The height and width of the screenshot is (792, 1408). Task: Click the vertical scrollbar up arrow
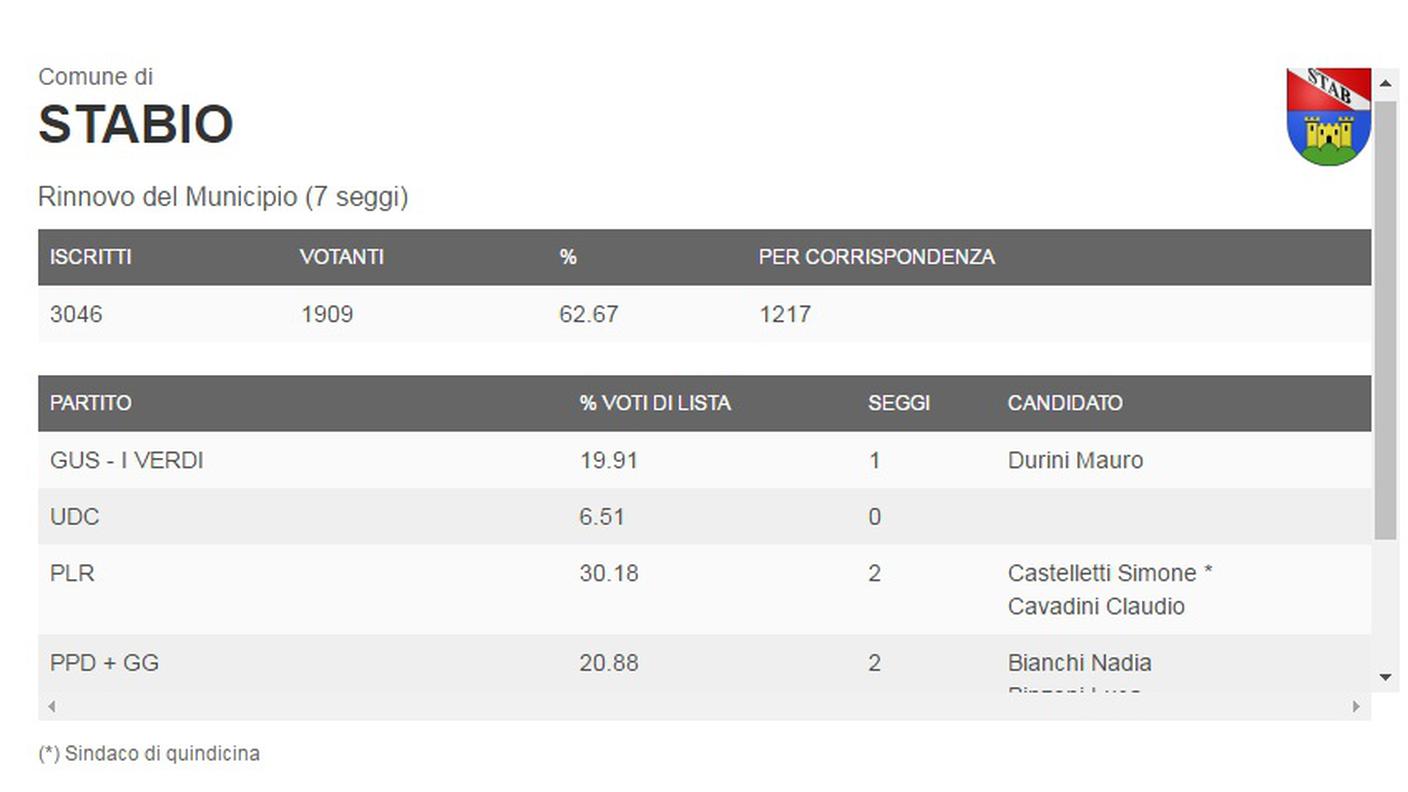pyautogui.click(x=1385, y=83)
